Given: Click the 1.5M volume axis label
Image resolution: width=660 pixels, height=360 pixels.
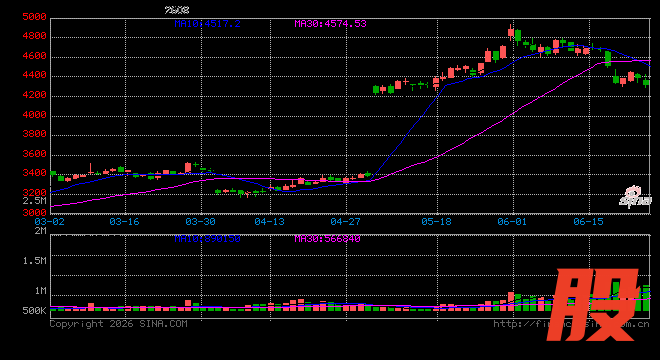Looking at the screenshot, I should pyautogui.click(x=35, y=261).
